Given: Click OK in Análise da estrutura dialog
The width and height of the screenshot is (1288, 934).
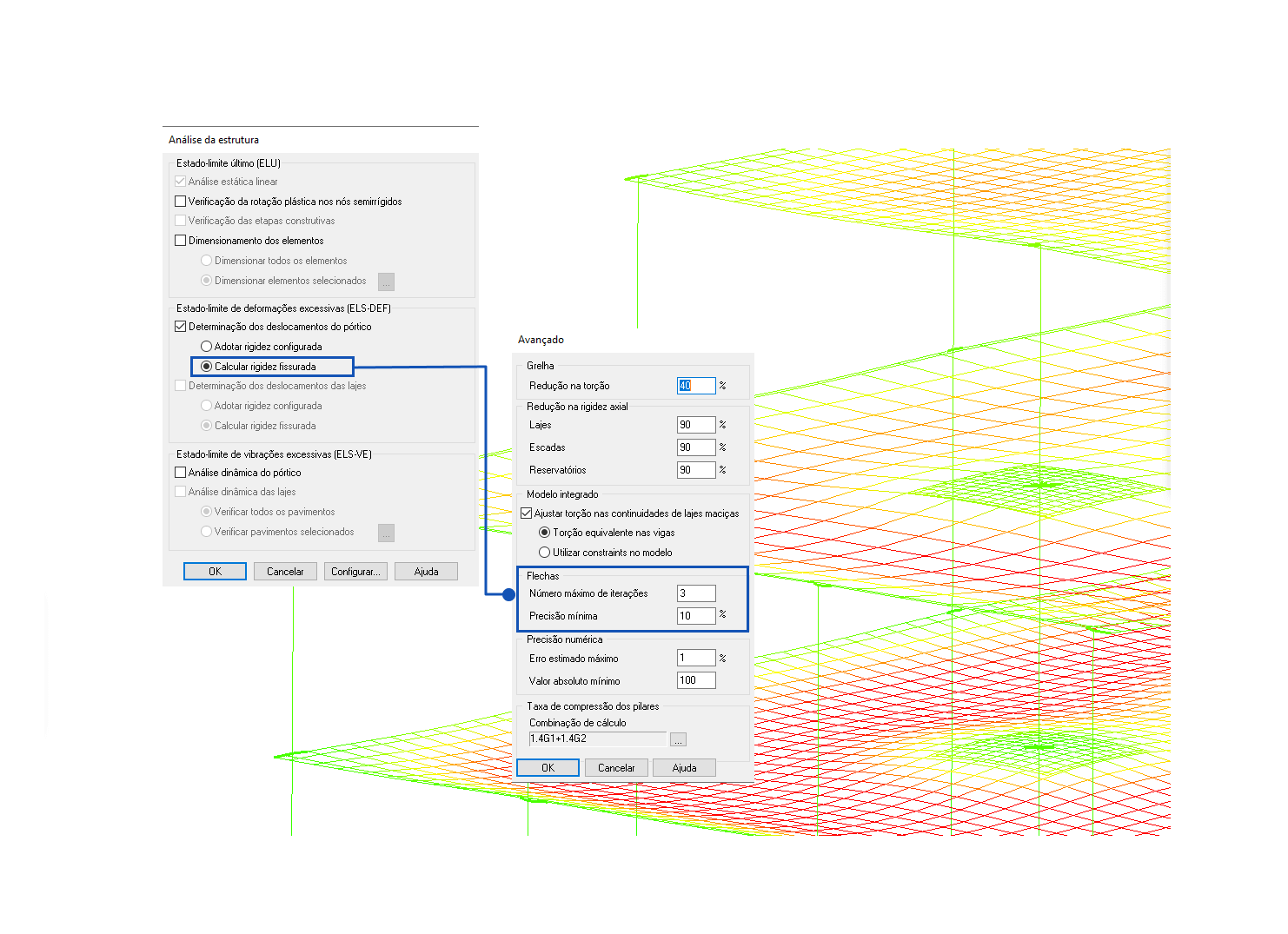Looking at the screenshot, I should tap(215, 572).
